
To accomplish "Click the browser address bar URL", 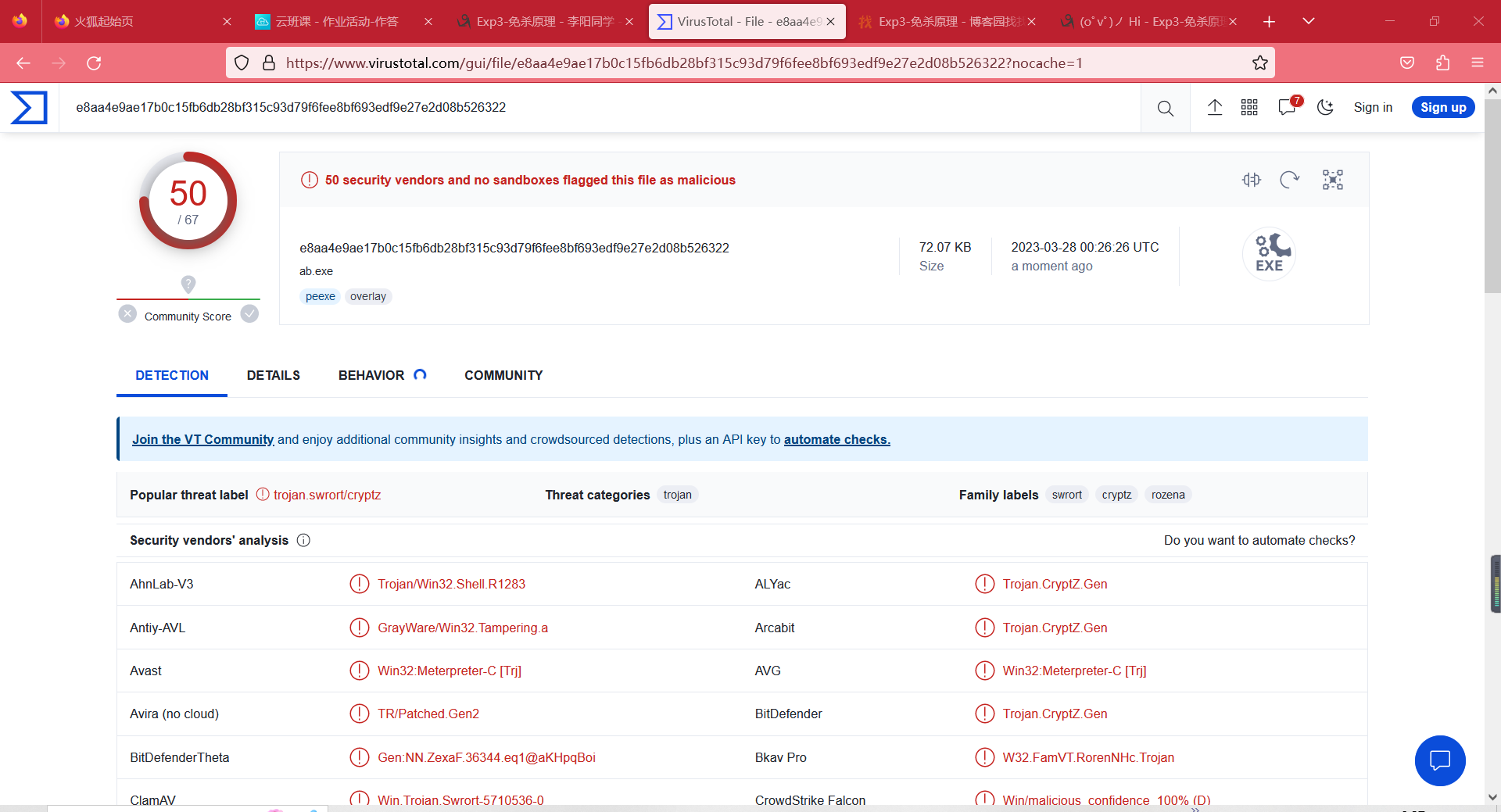I will pos(684,63).
